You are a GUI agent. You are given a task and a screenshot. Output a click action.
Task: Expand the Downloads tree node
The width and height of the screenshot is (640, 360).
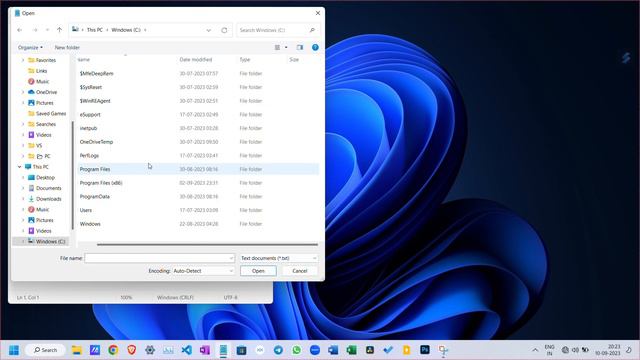tap(23, 199)
